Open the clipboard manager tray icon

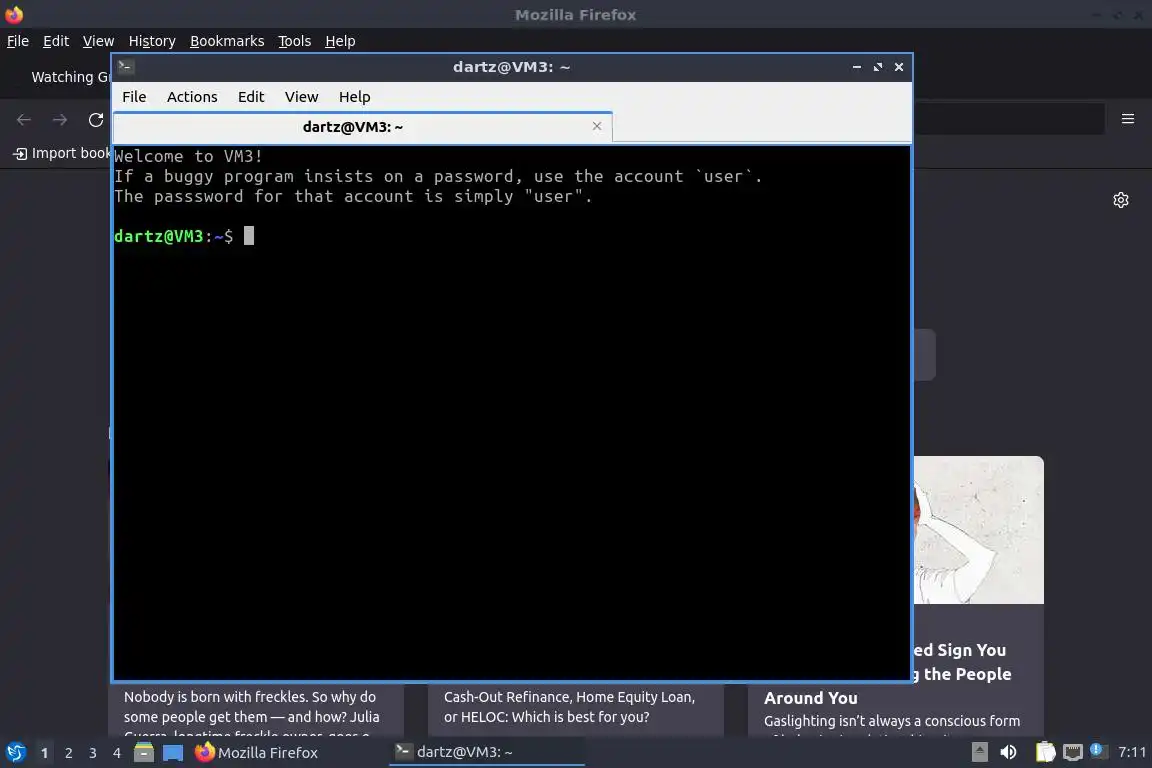pyautogui.click(x=1045, y=752)
